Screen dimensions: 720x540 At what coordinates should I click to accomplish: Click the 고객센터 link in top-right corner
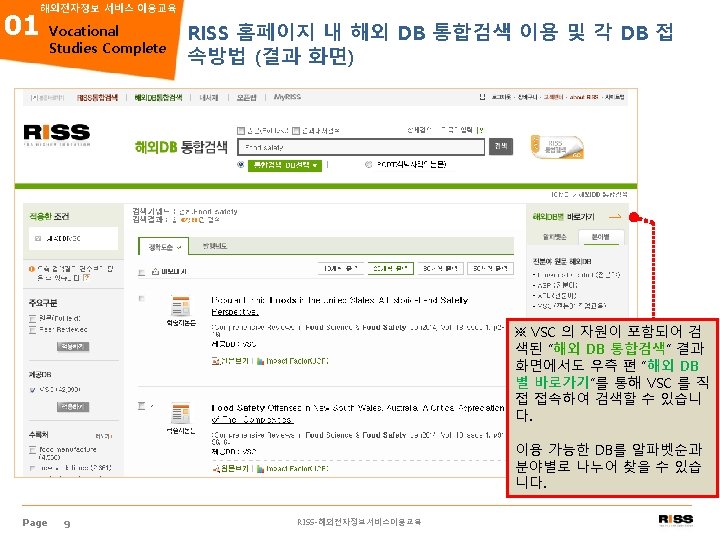click(x=553, y=97)
